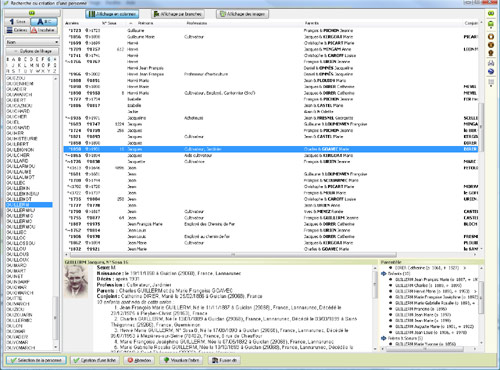The image size is (500, 370).
Task: Click the Incohérences warning triangle button
Action: [x=44, y=30]
